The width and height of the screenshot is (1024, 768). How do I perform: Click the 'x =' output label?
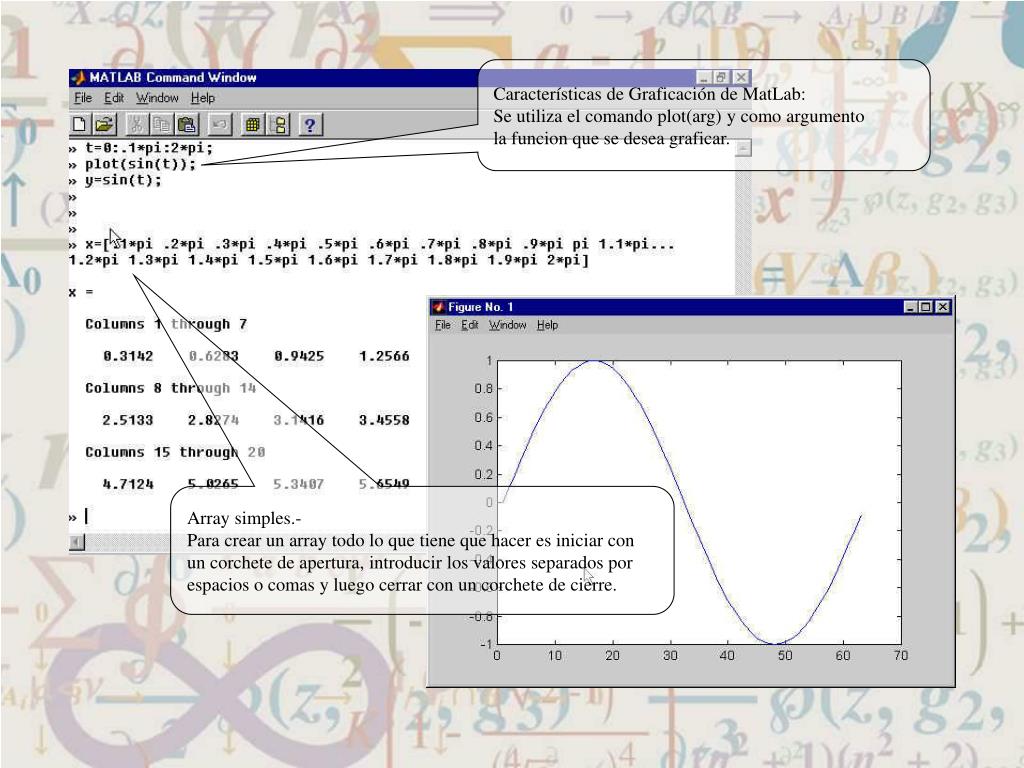click(81, 292)
